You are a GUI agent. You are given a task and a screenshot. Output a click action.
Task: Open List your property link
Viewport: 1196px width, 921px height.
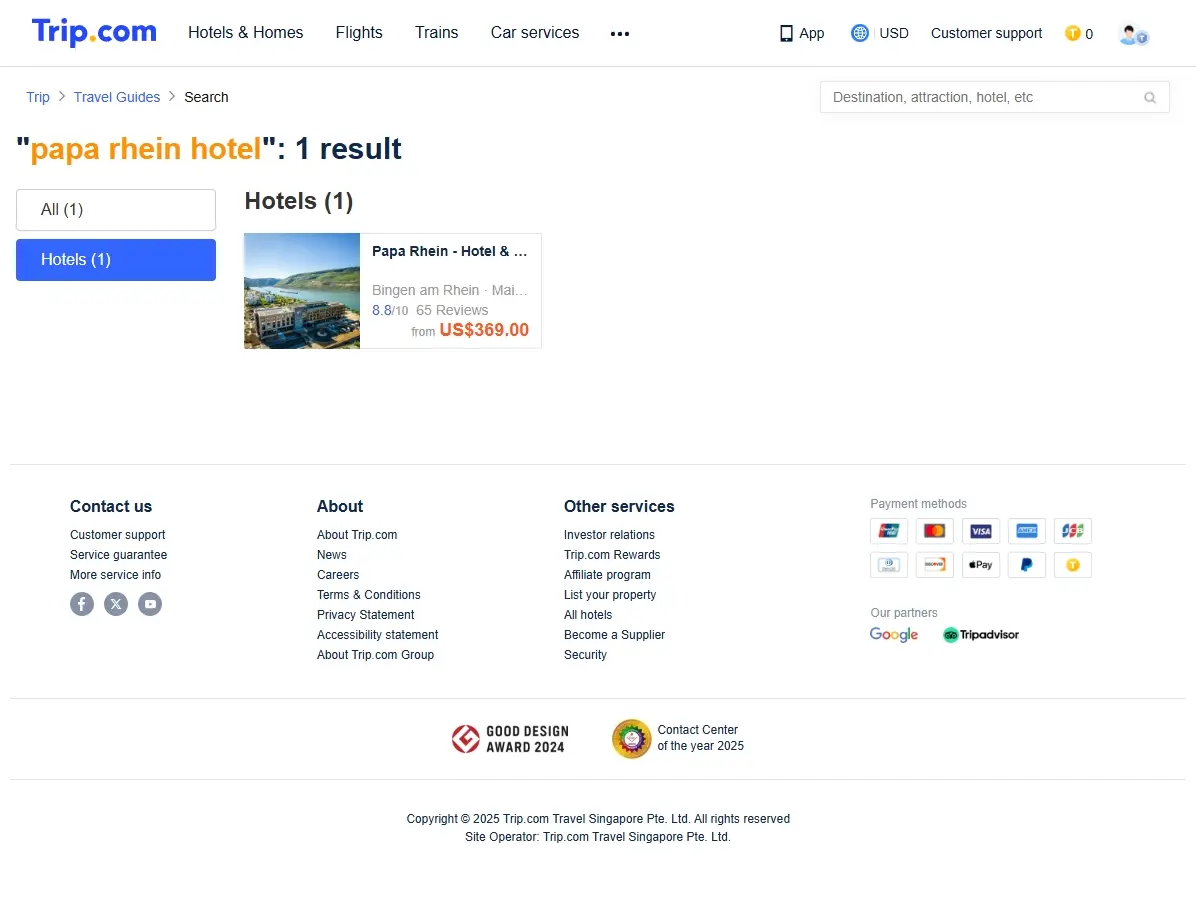click(x=609, y=594)
